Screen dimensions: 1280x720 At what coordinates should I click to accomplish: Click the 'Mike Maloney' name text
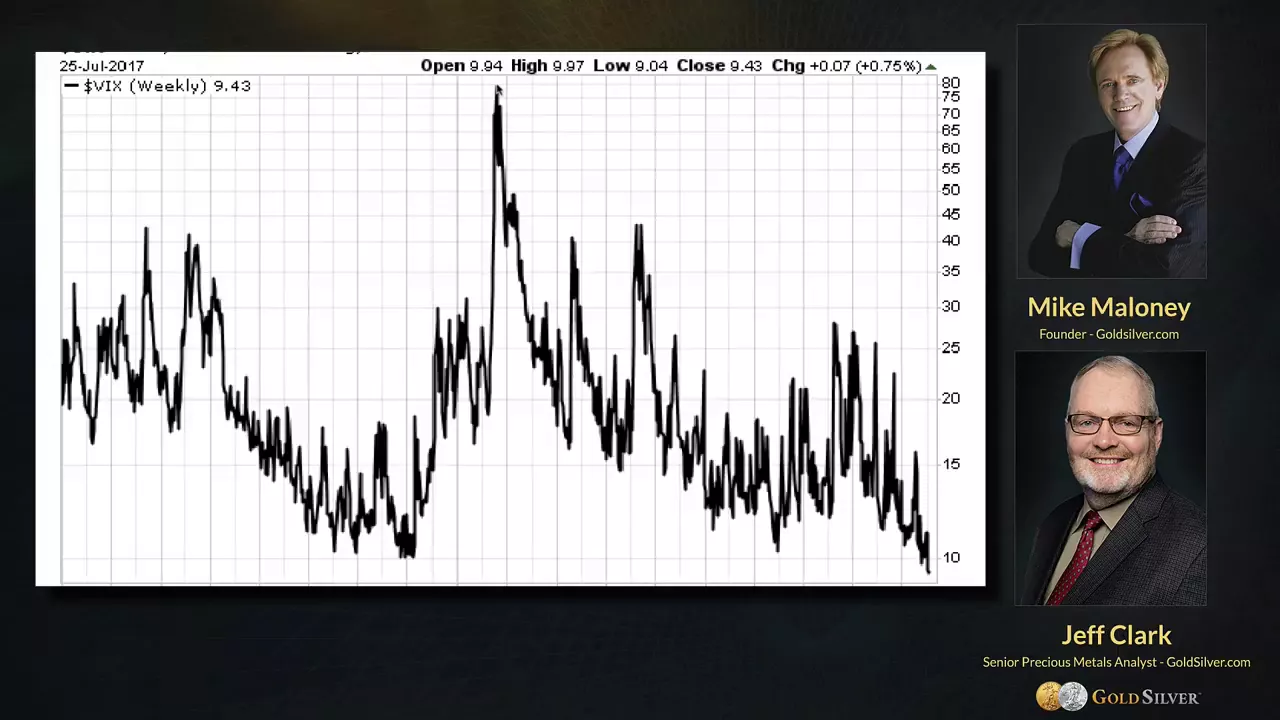(x=1109, y=307)
